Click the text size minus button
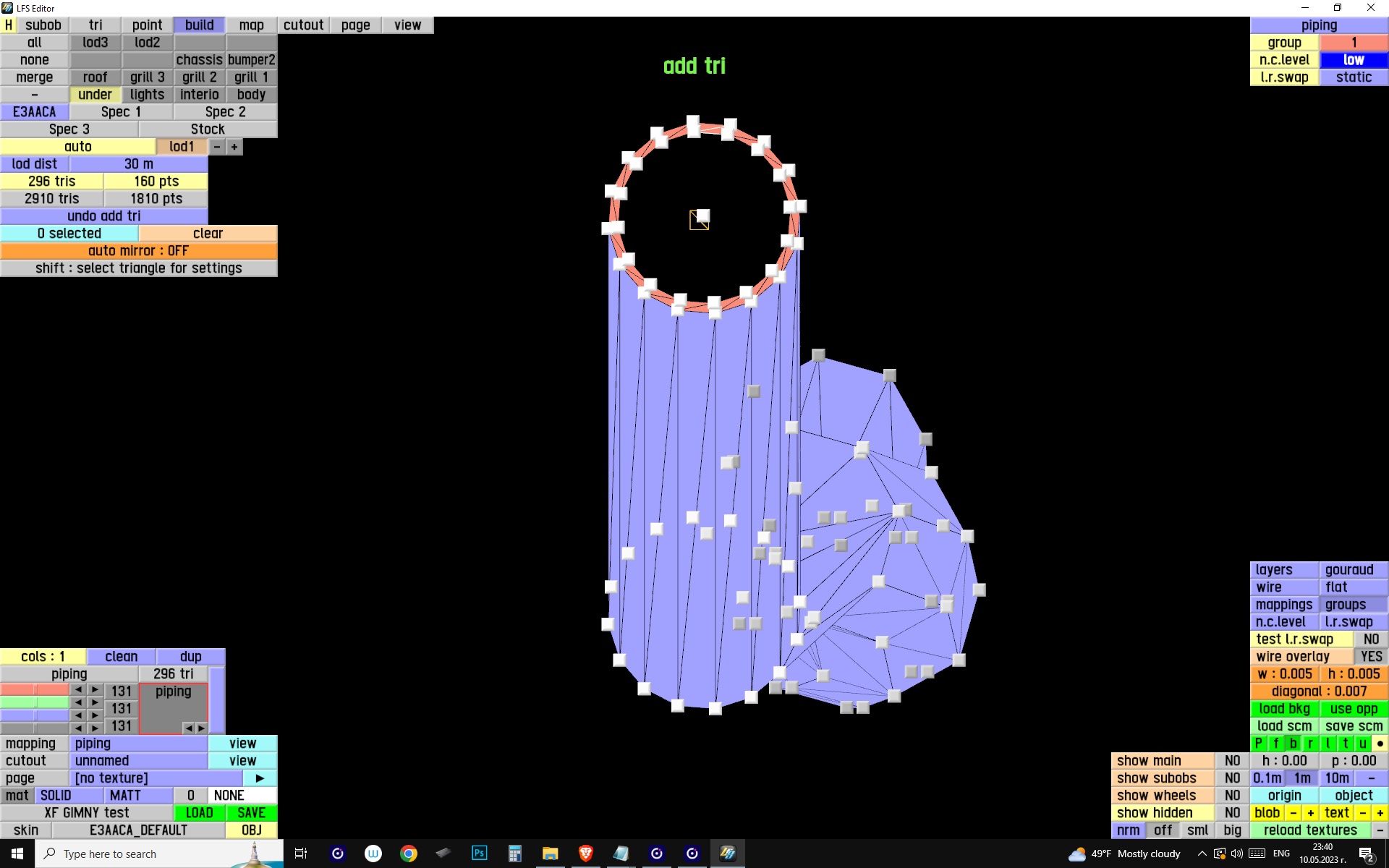 1363,813
